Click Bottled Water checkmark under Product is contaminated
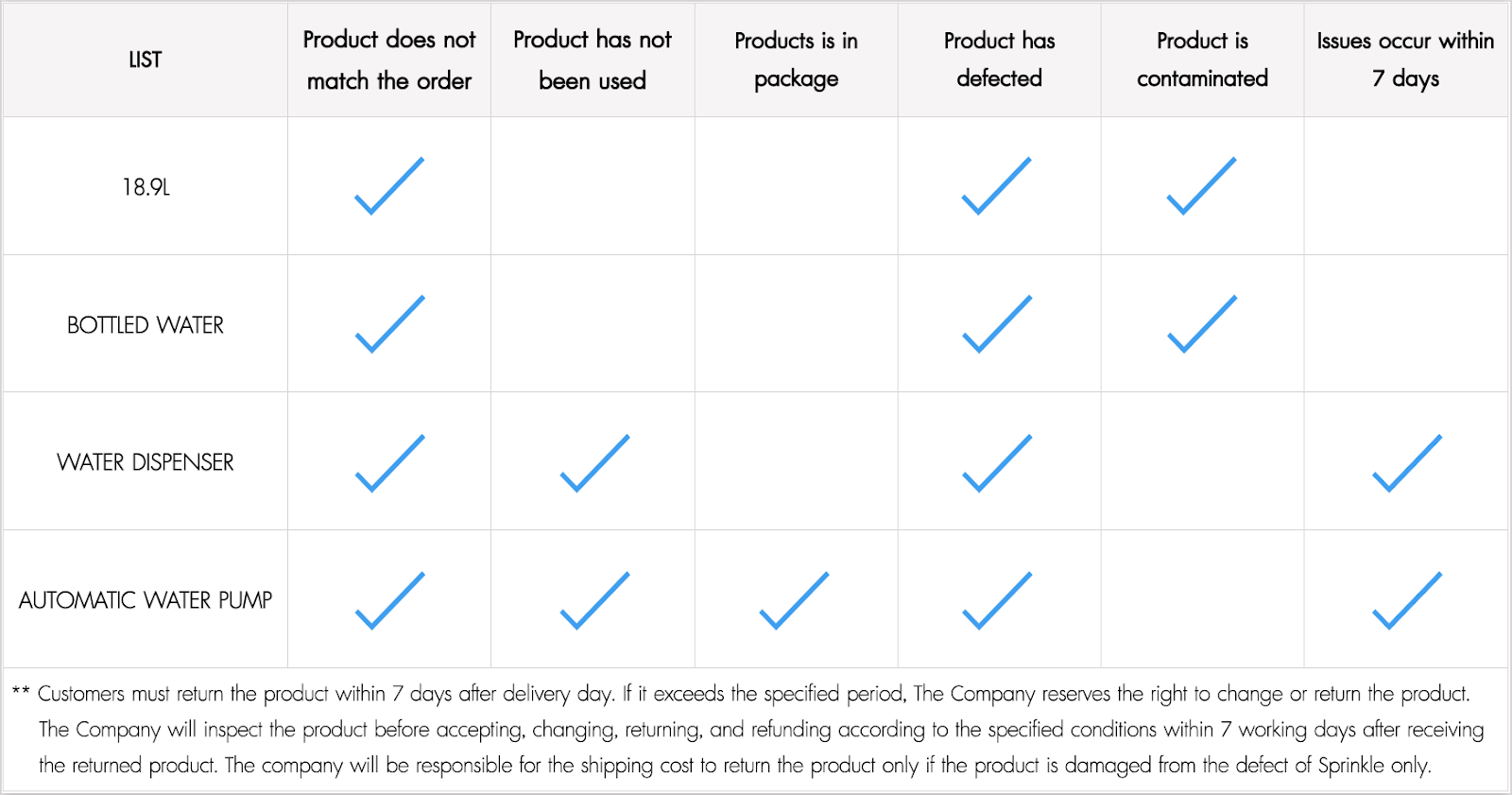1512x795 pixels. [1201, 324]
